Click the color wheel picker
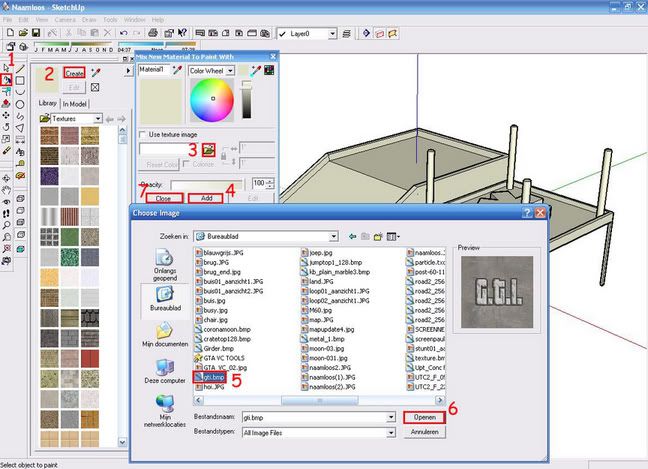Image resolution: width=648 pixels, height=469 pixels. click(x=212, y=100)
